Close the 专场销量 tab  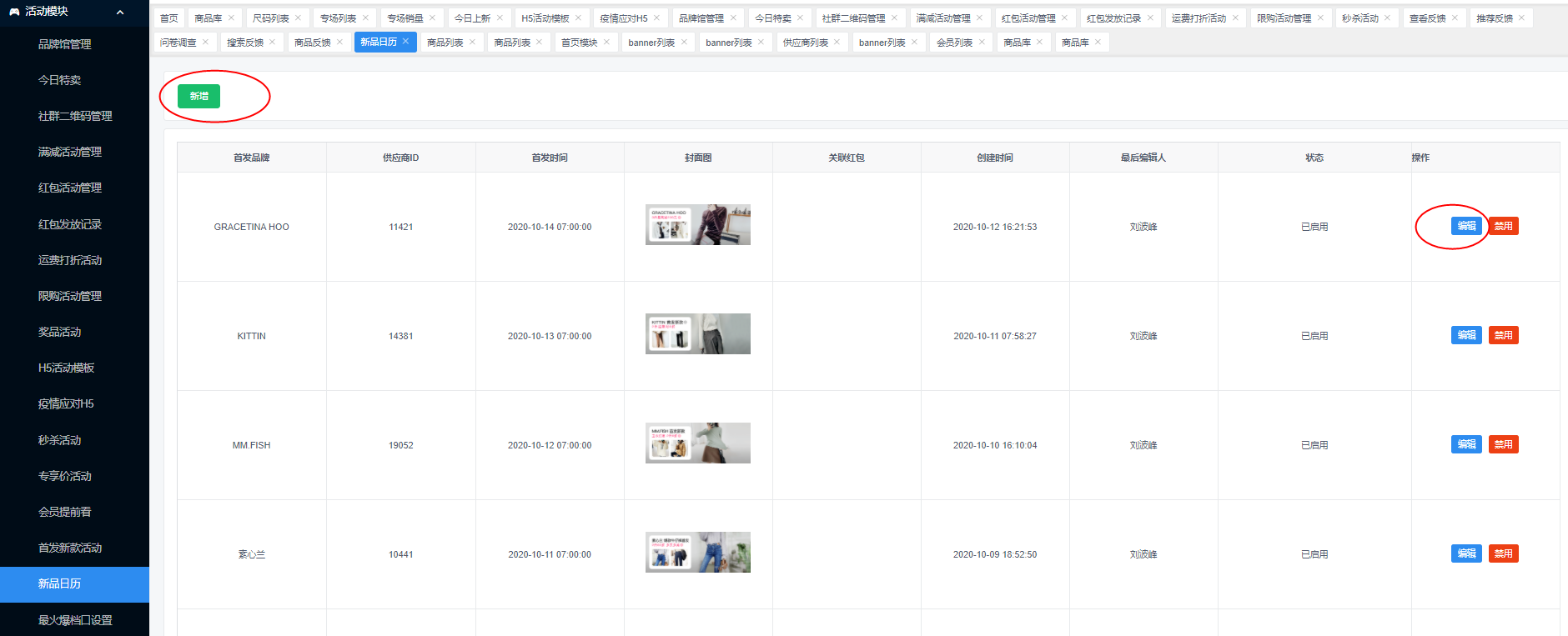pyautogui.click(x=432, y=18)
